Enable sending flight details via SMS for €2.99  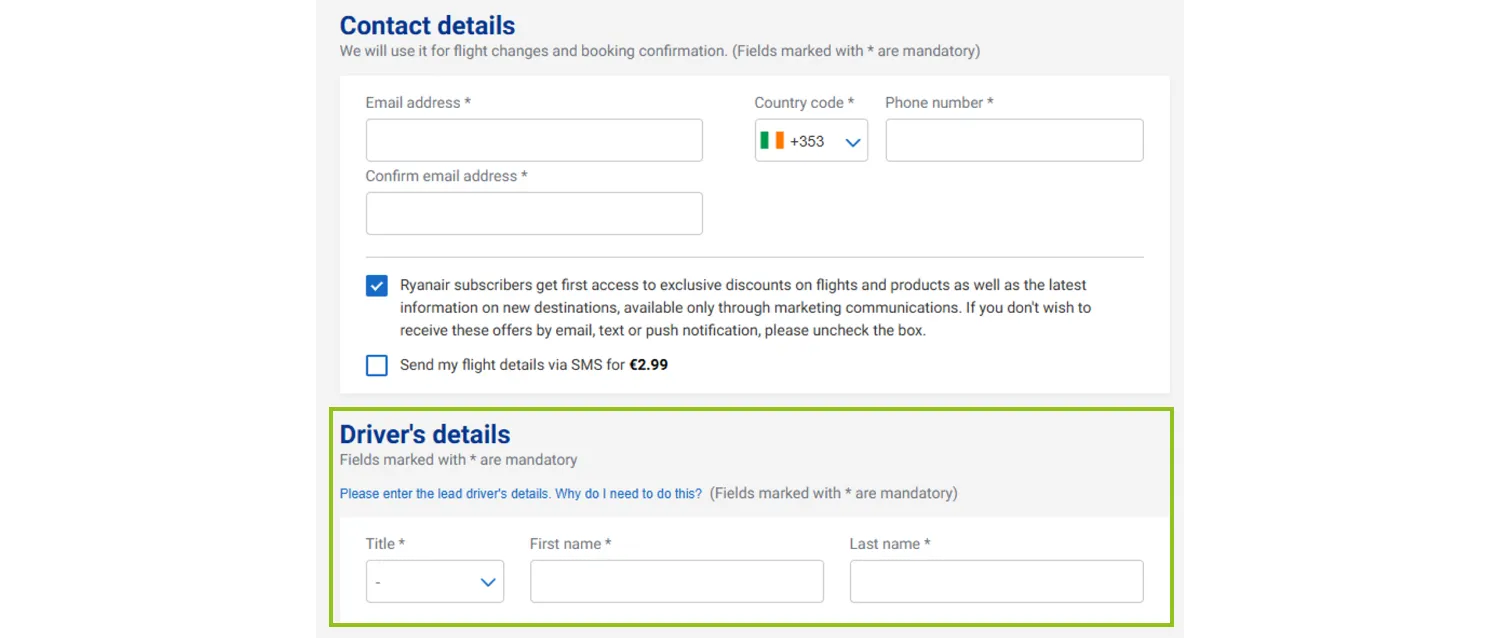[376, 365]
